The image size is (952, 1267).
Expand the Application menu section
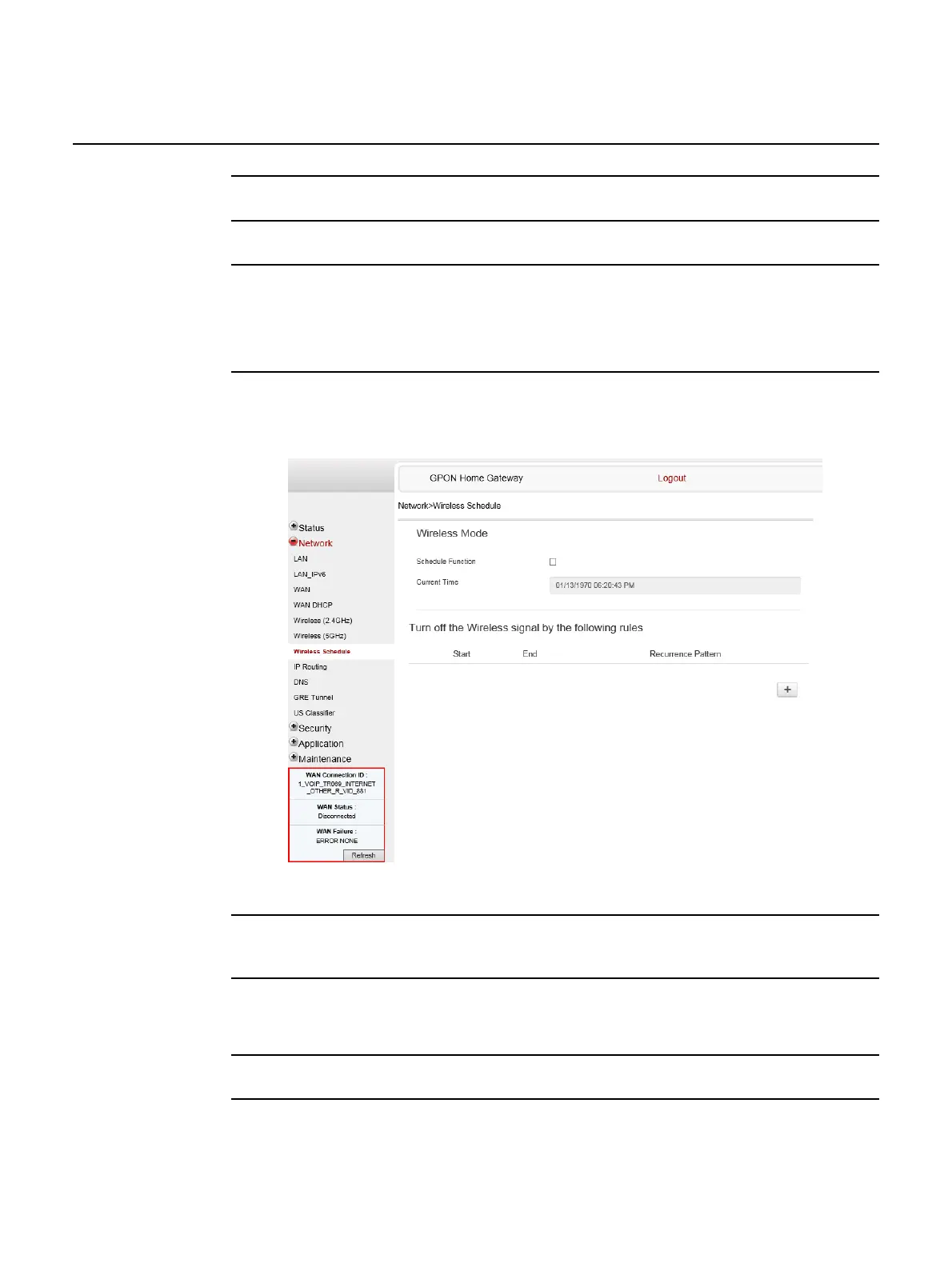[x=317, y=743]
